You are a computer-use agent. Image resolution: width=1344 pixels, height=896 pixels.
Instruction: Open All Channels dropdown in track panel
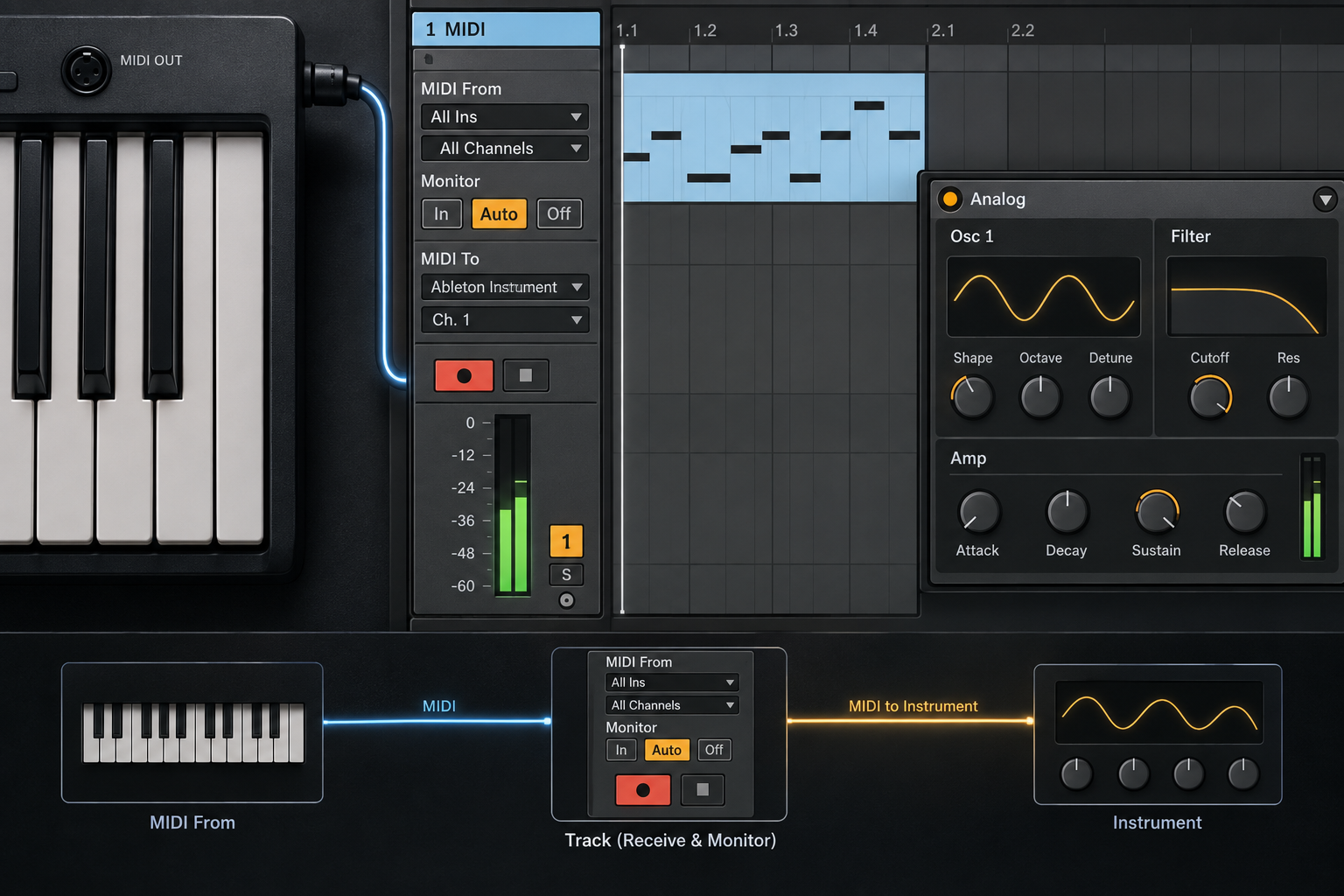click(x=505, y=149)
